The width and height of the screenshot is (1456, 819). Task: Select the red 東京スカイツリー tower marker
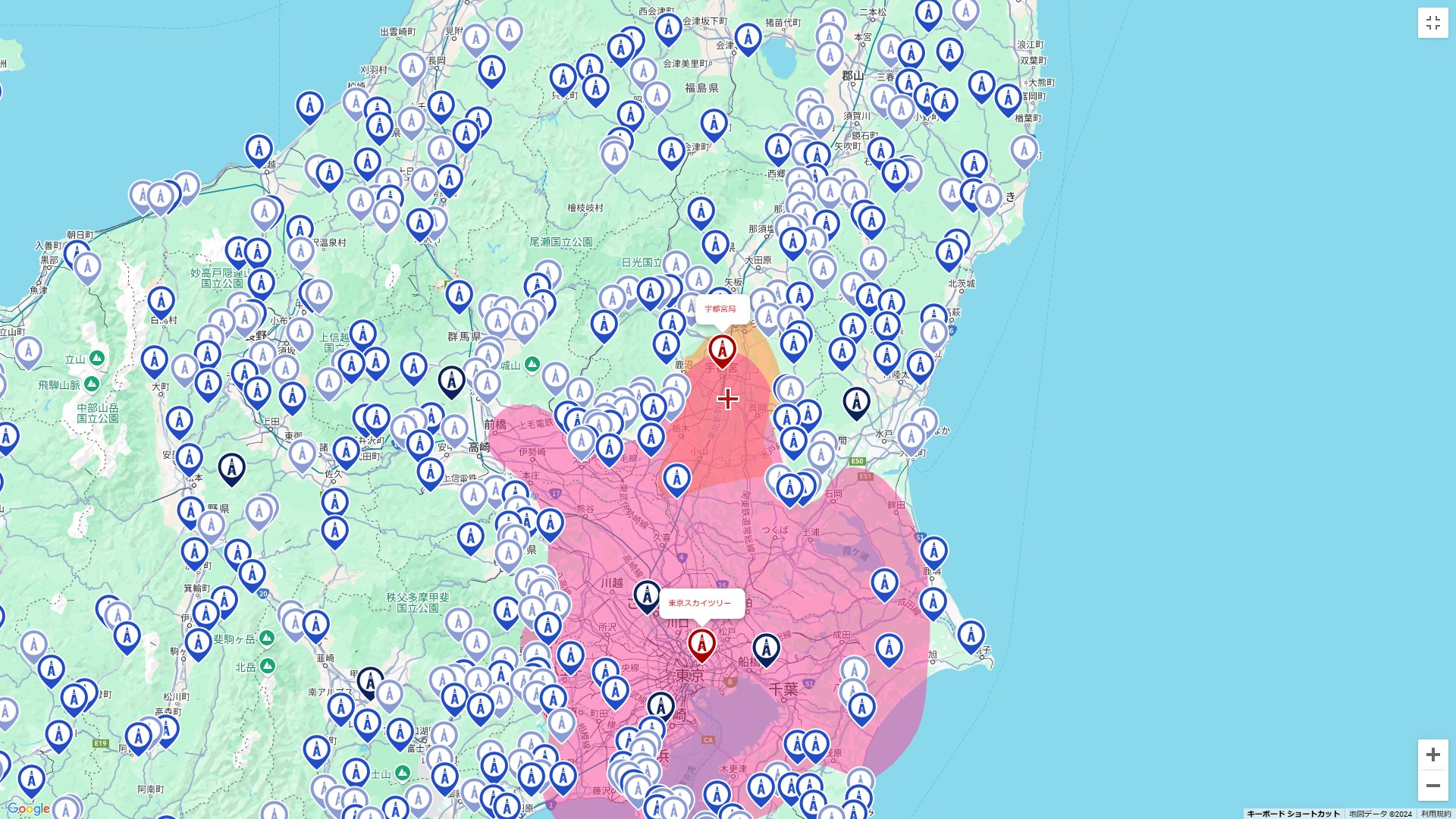coord(701,643)
